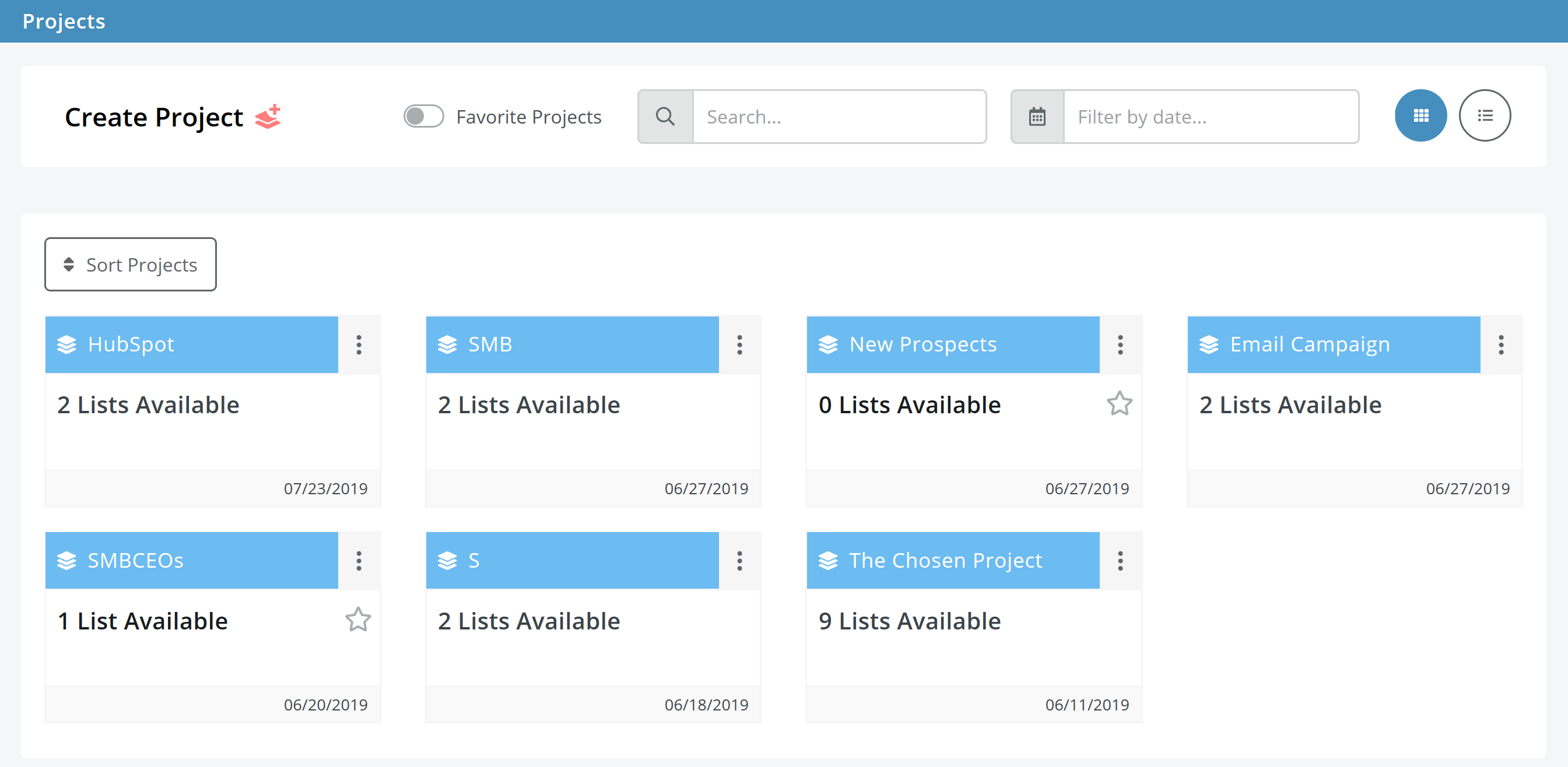Switch to grid view

point(1420,115)
